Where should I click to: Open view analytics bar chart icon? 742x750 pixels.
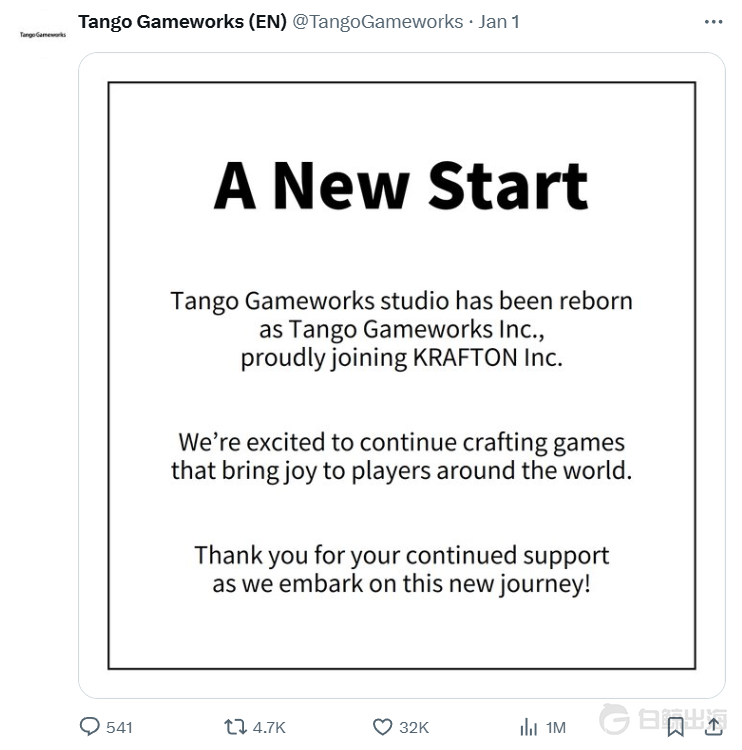point(529,727)
